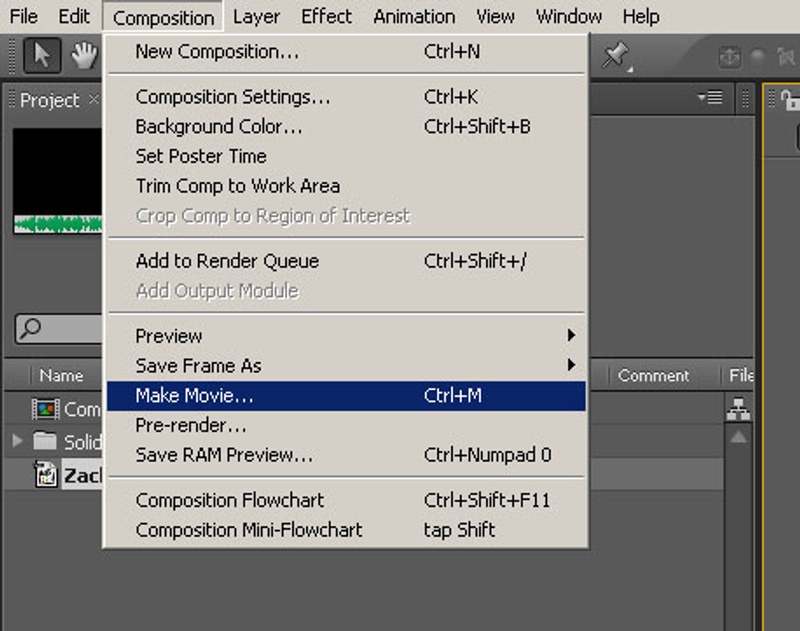This screenshot has height=631, width=800.
Task: Open Composition Settings
Action: click(232, 97)
